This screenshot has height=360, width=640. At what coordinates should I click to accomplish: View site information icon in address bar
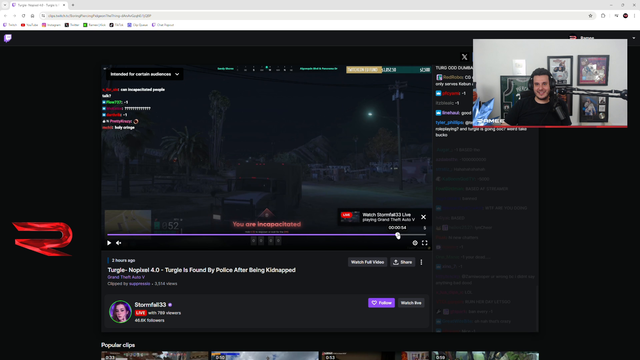43,16
